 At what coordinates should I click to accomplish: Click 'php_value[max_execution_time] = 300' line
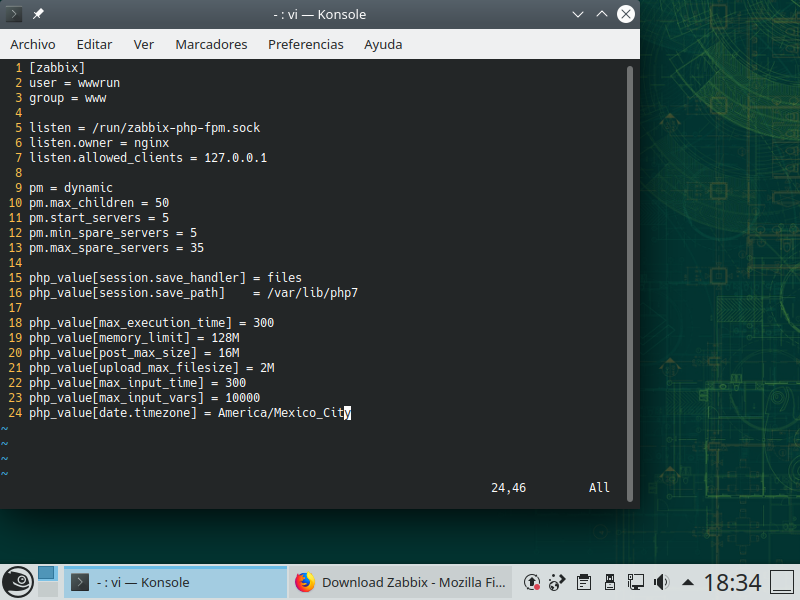pos(152,323)
